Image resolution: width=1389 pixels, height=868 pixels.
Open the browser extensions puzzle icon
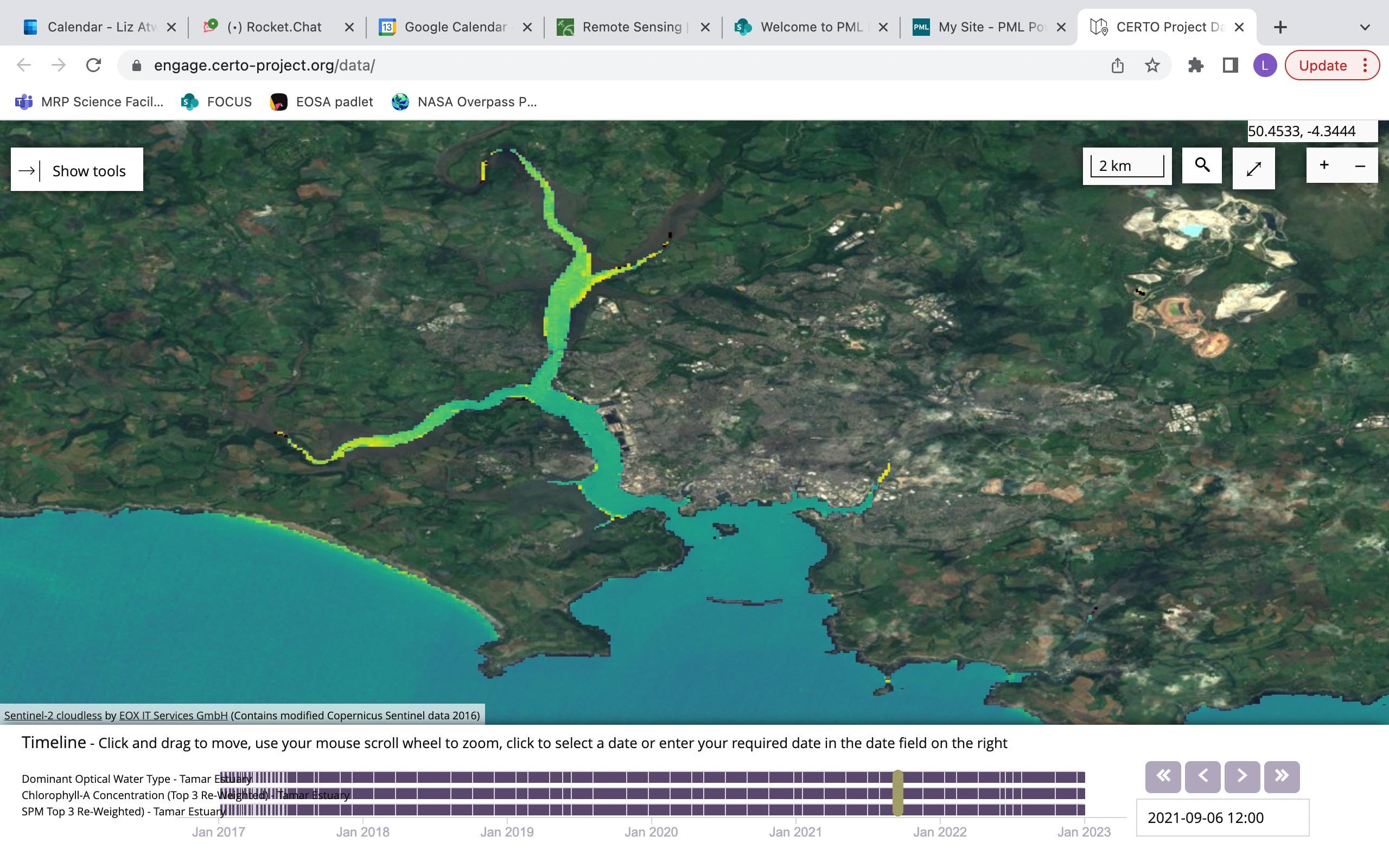[1196, 66]
